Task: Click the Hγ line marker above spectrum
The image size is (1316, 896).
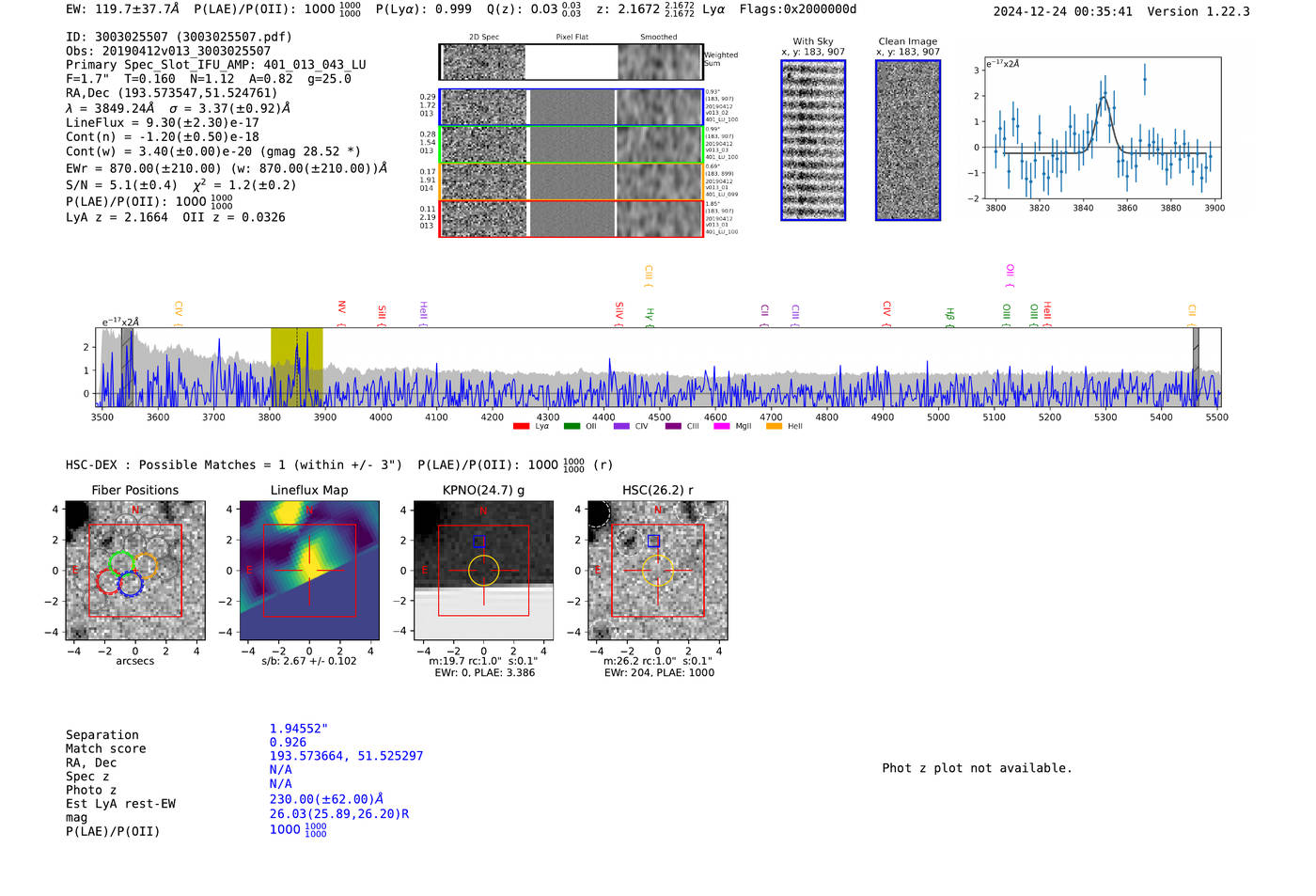Action: tap(649, 316)
